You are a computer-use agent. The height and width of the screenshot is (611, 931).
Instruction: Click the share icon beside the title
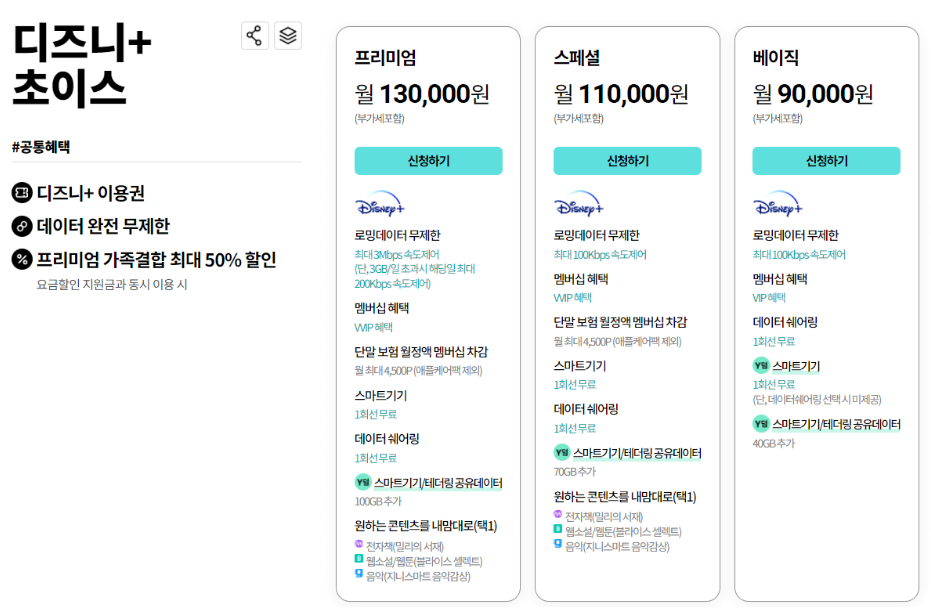(x=255, y=36)
